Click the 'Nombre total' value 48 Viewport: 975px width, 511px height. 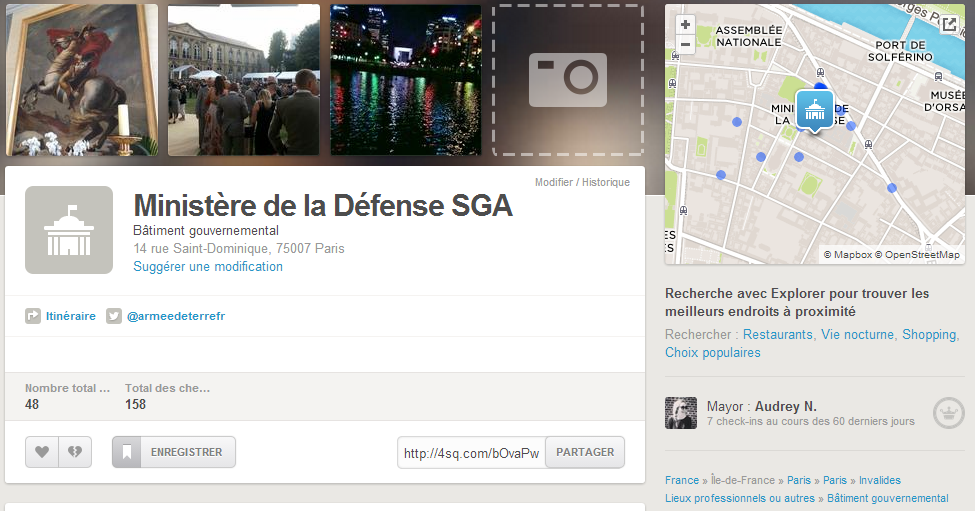32,405
